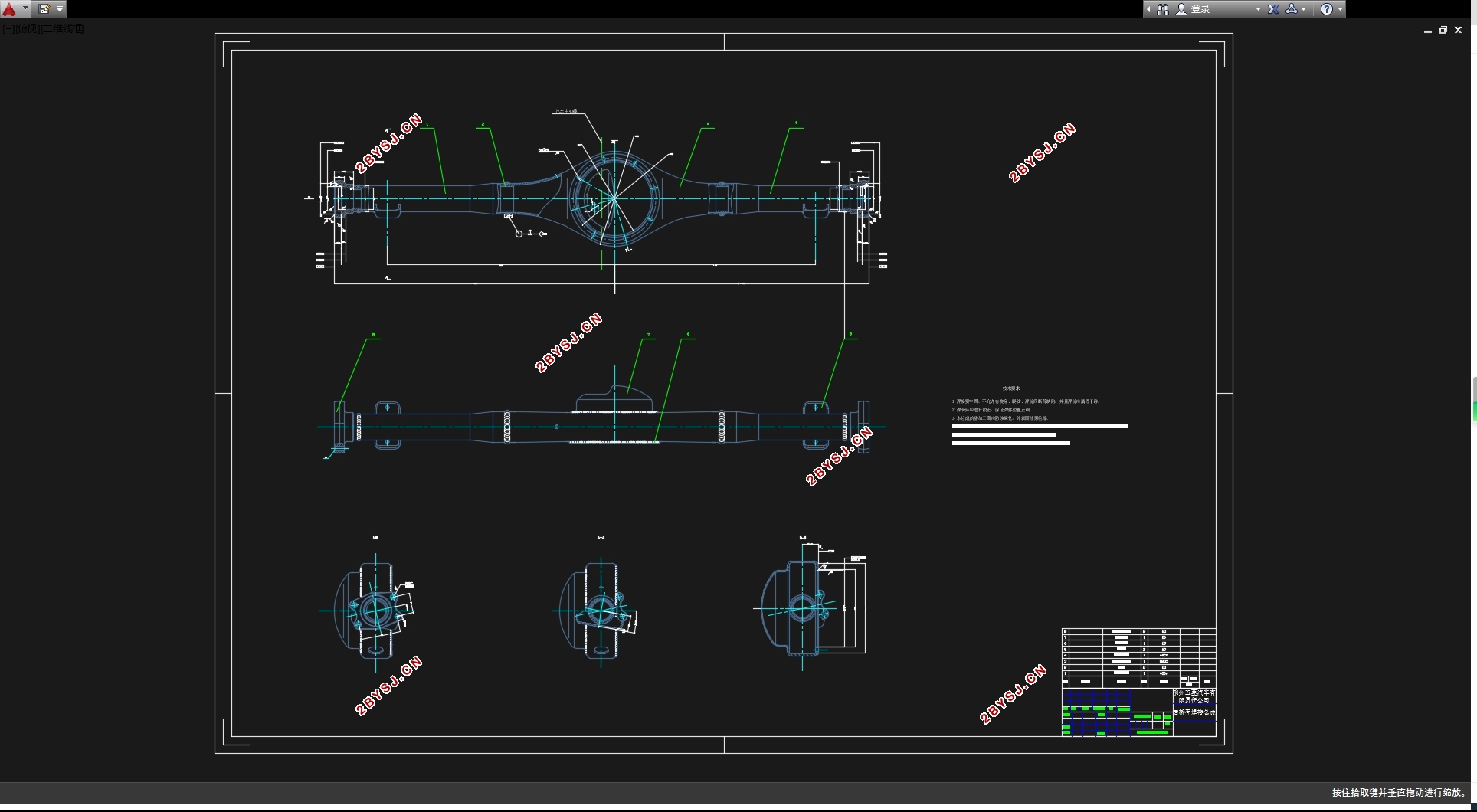Select the 扬州五菱汽车有限责任公司 title block text
Image resolution: width=1477 pixels, height=812 pixels.
point(1194,696)
